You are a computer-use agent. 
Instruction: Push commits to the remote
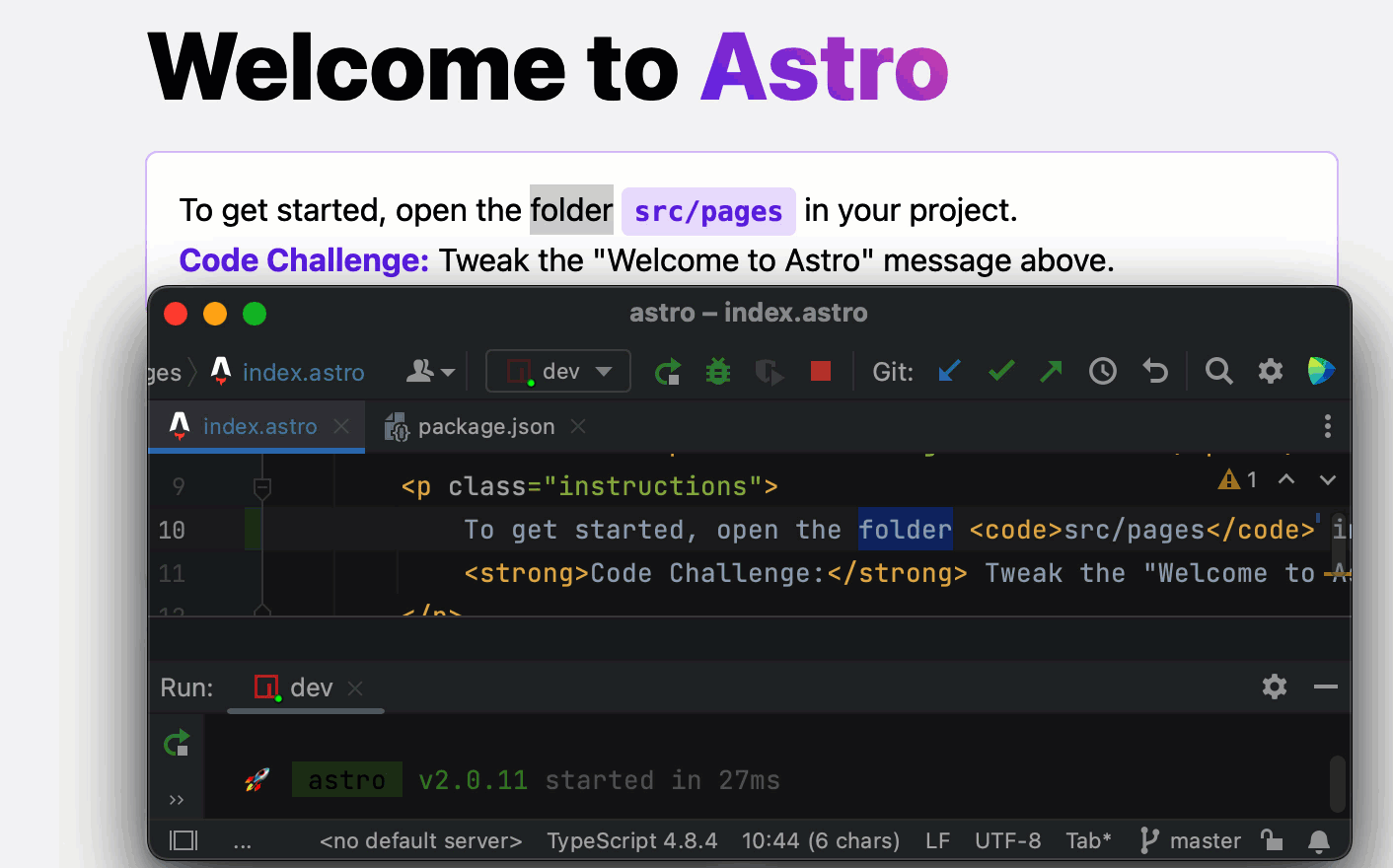tap(1050, 371)
